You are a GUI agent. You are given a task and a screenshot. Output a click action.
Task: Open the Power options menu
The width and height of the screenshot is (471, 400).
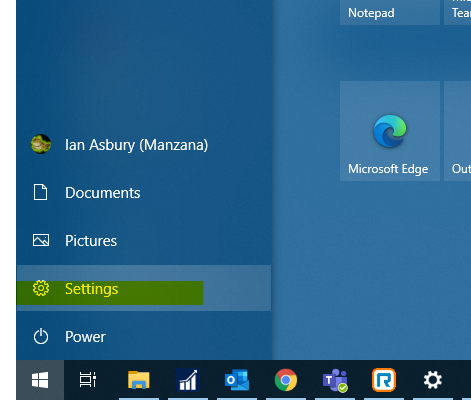click(x=144, y=336)
